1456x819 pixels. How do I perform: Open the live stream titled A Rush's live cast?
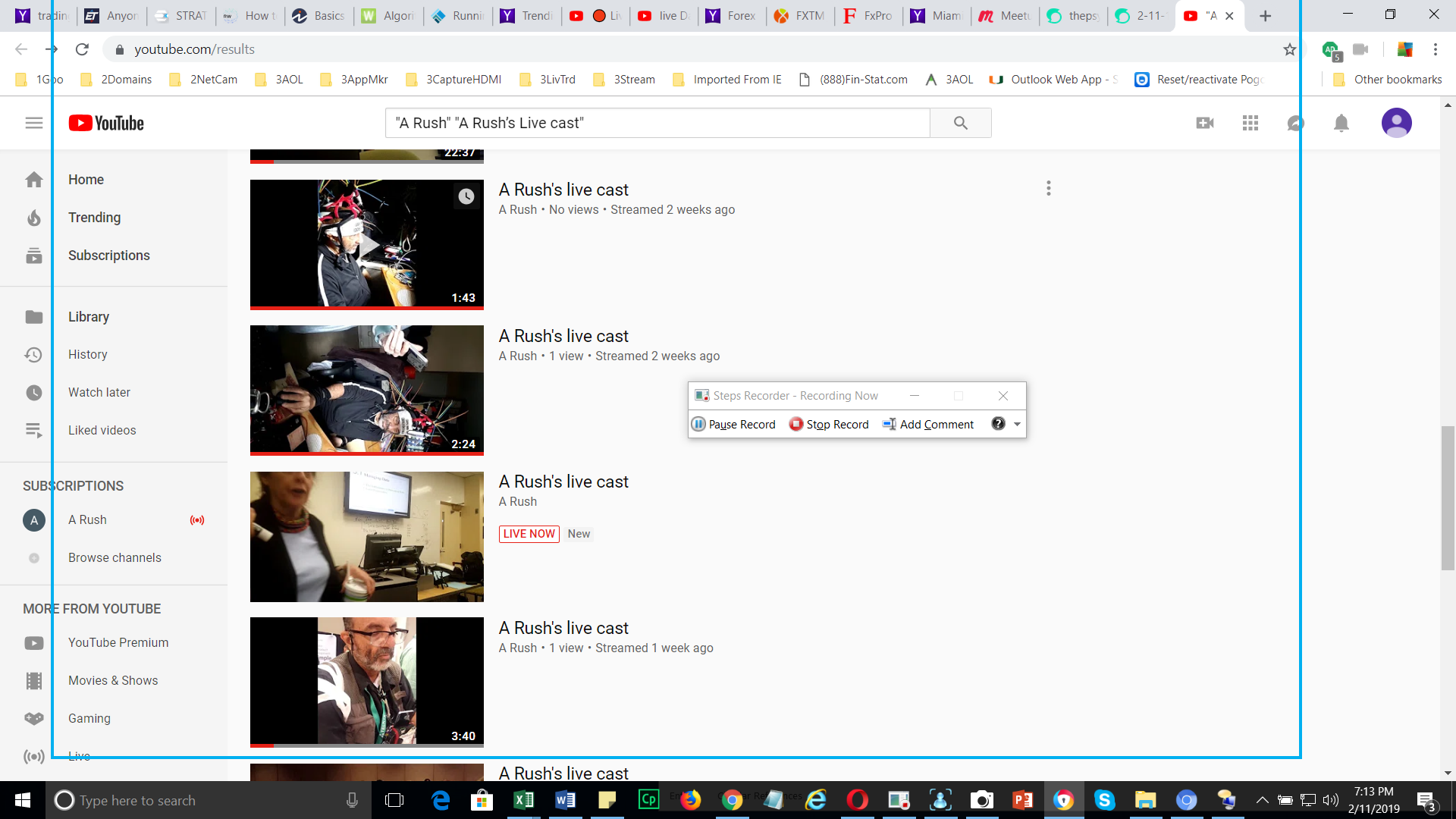pos(563,482)
